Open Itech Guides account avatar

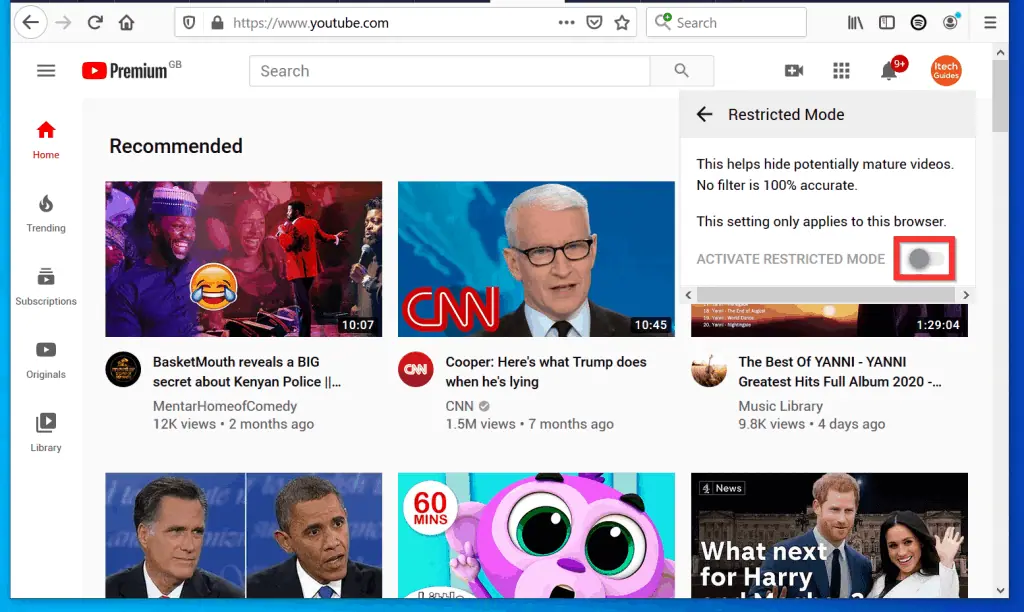click(x=946, y=71)
